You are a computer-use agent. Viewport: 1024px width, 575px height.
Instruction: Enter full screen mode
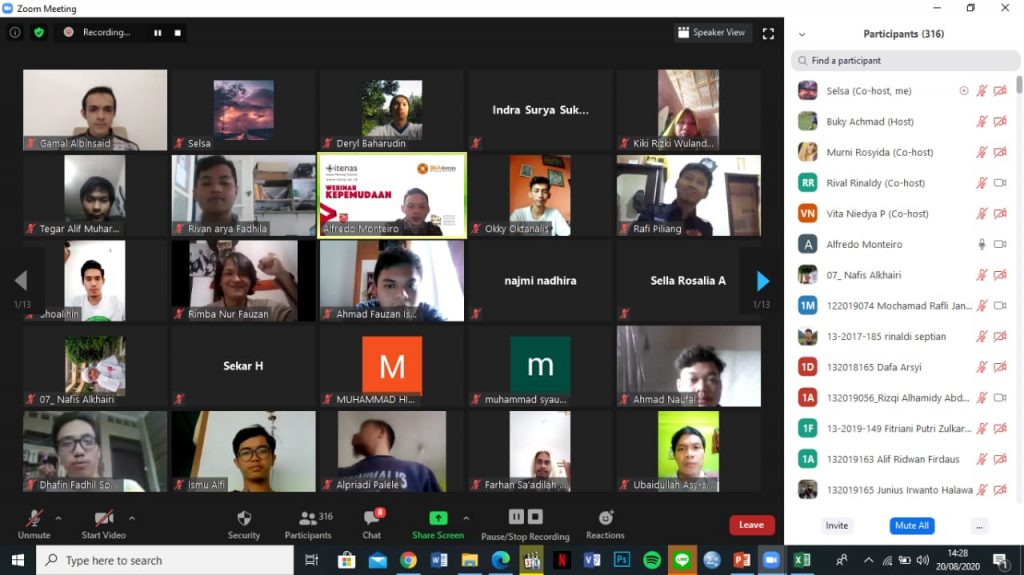tap(768, 33)
